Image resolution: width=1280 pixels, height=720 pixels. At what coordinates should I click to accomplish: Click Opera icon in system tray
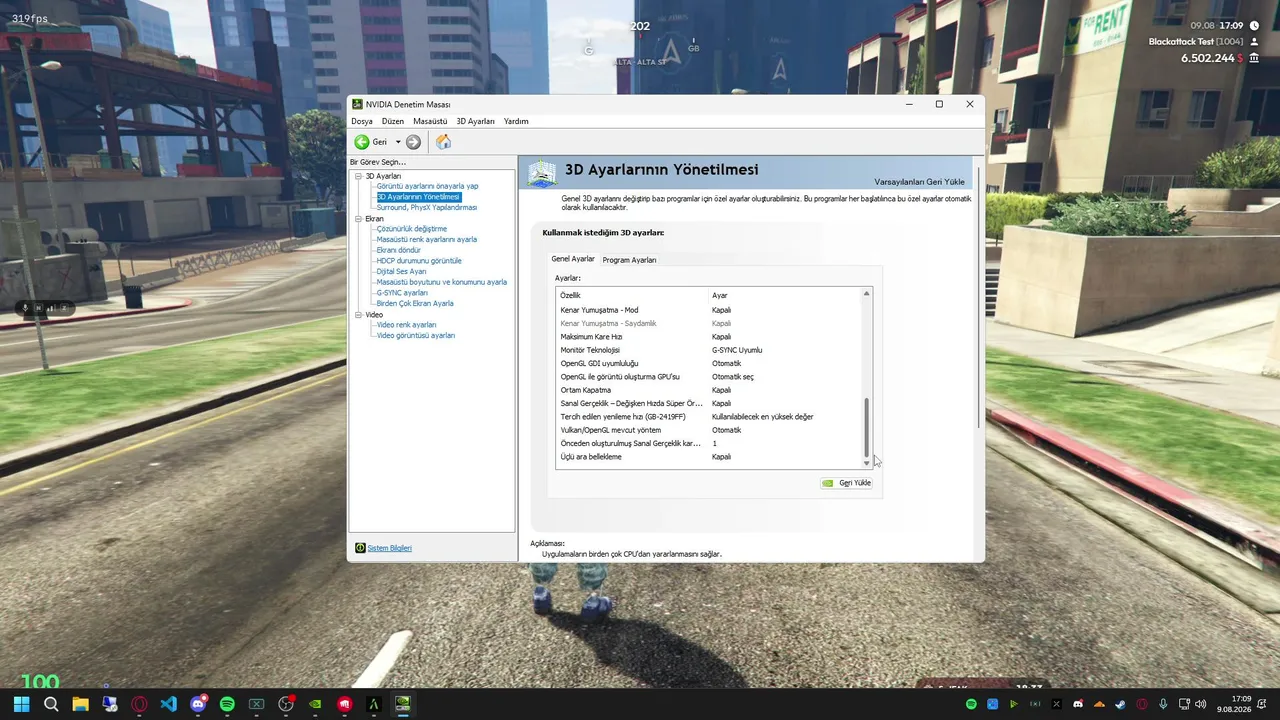1142,705
